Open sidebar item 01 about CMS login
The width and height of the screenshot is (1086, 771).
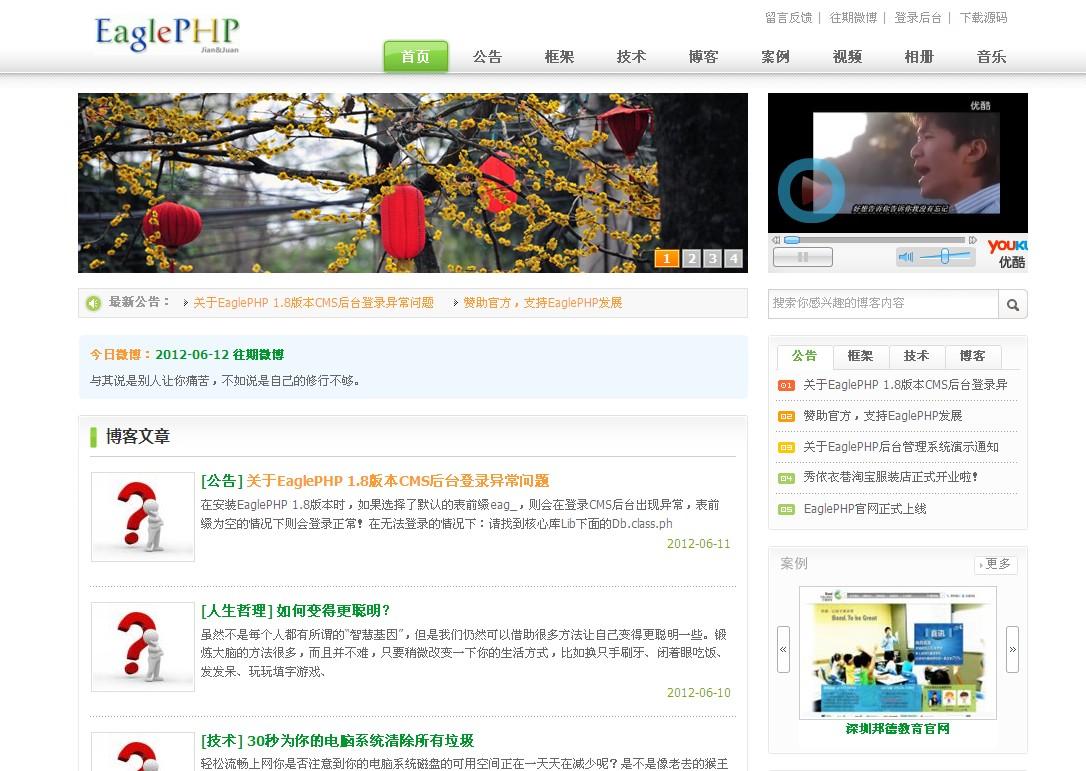coord(905,385)
